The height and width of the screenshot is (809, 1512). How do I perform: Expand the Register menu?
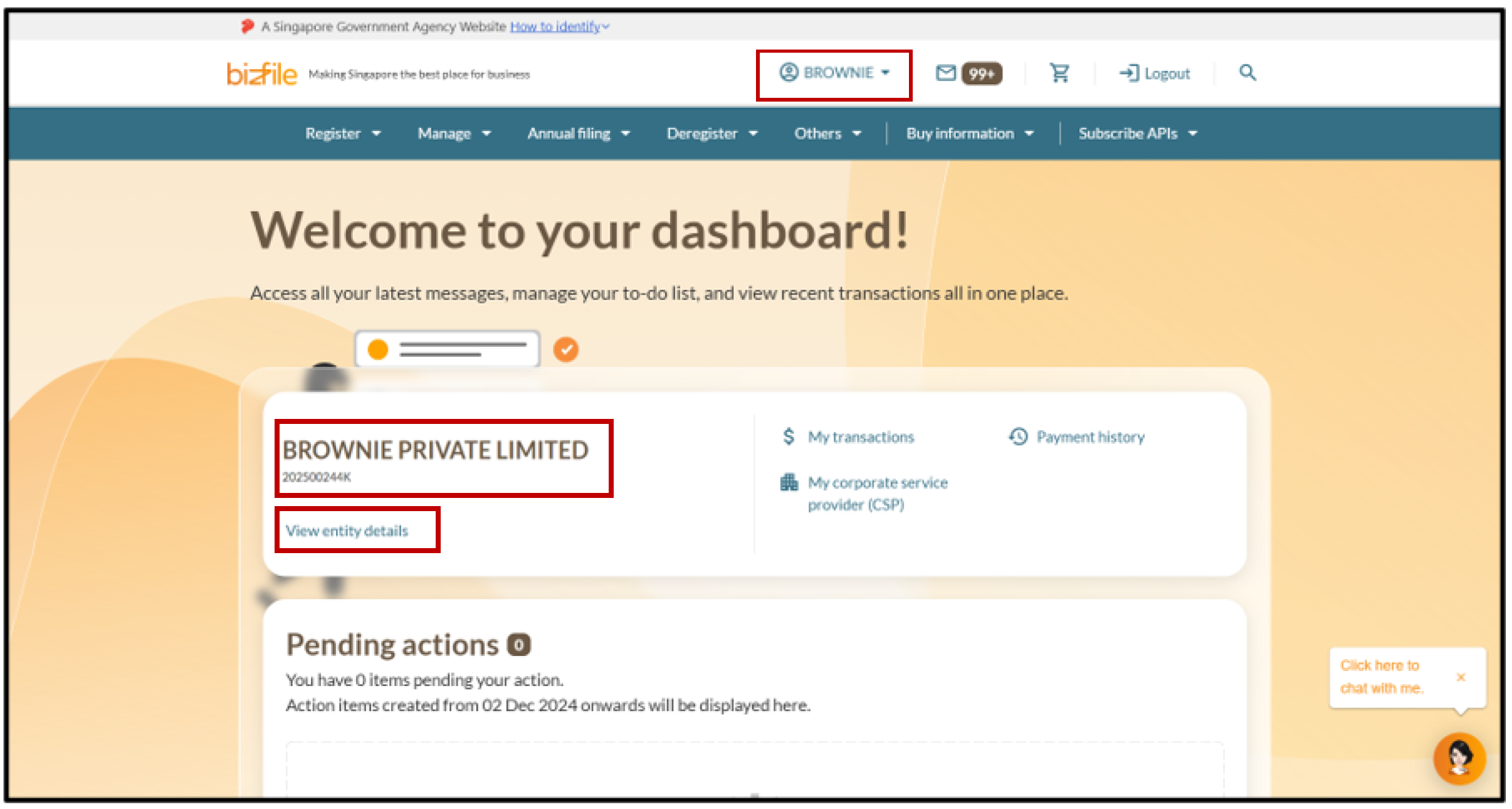342,134
